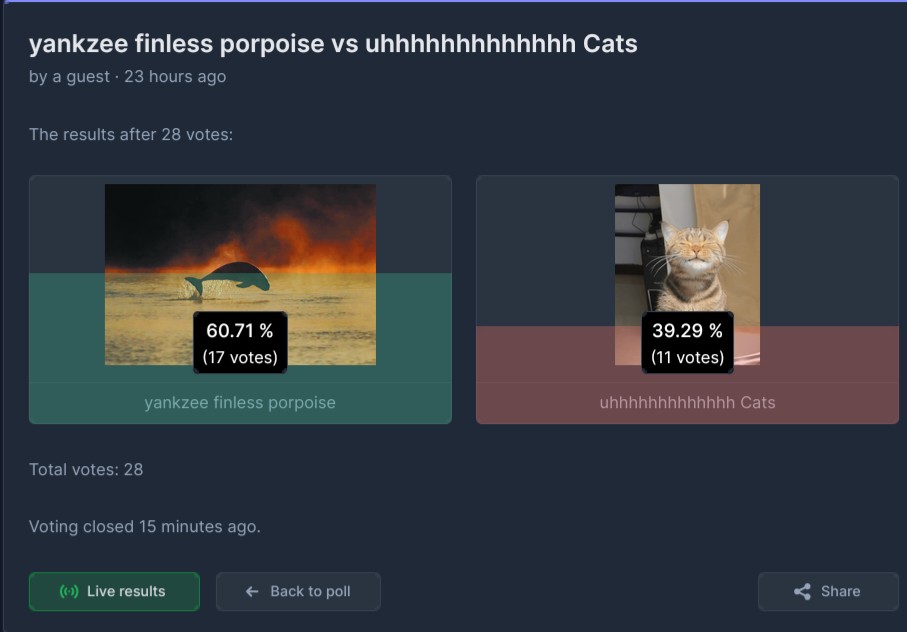Click the 60.71 % votes badge
The width and height of the screenshot is (907, 632).
pos(240,342)
